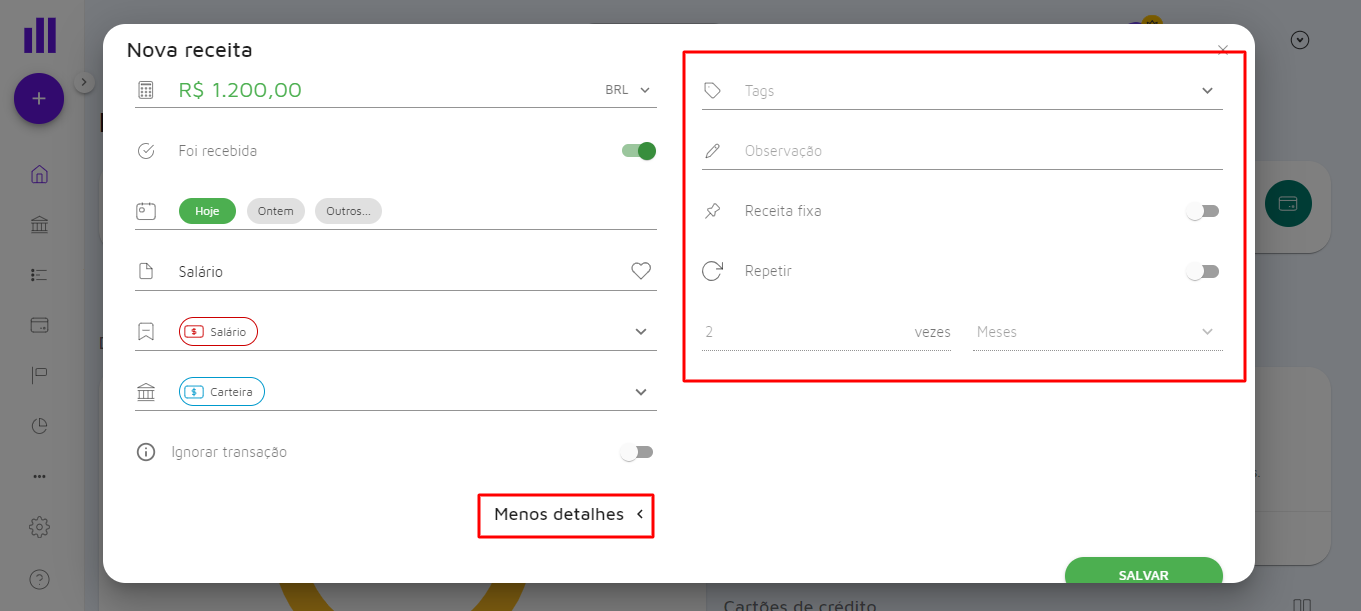Click the Observação text field

(960, 151)
